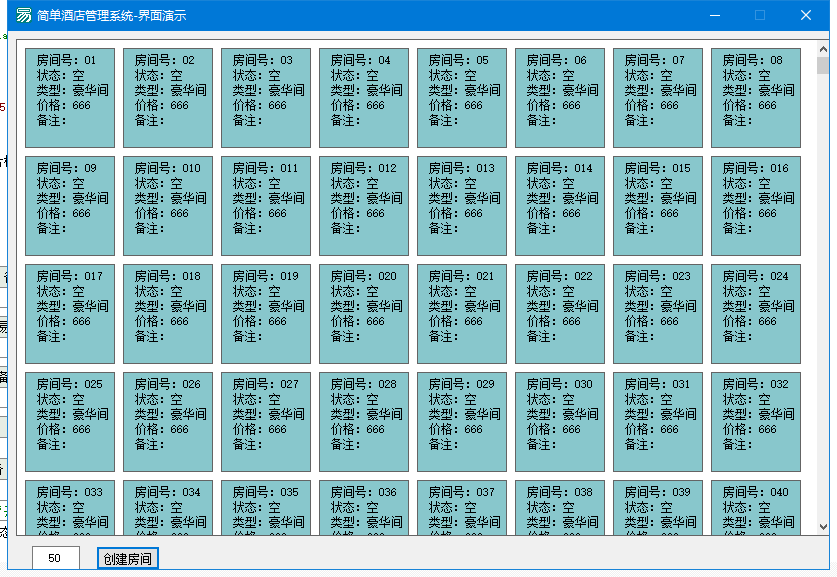
Task: Click room card 038
Action: click(560, 508)
